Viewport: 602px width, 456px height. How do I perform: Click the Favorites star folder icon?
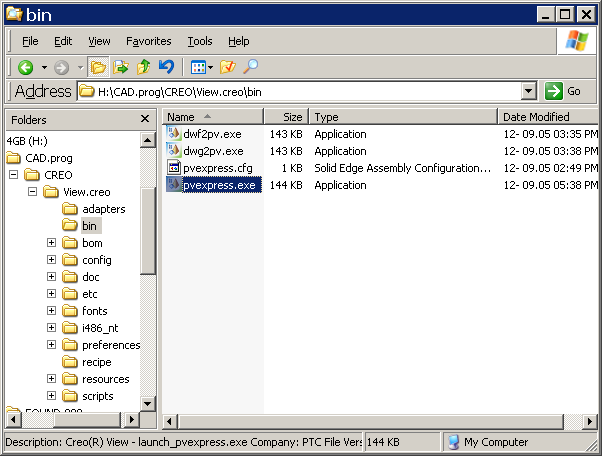(228, 67)
